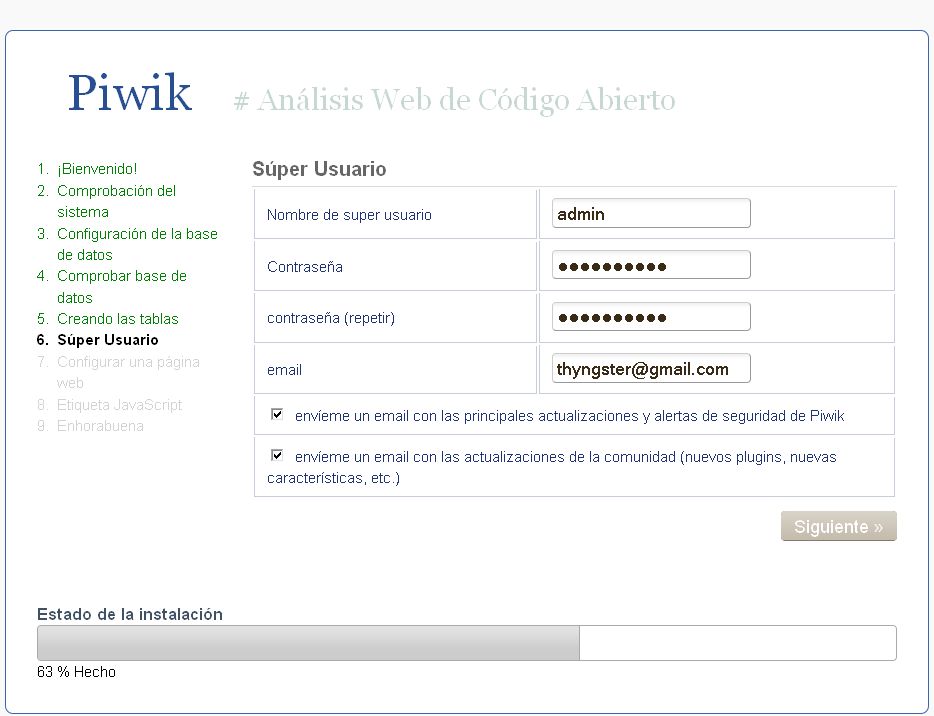Click the 'Súper Usuario' form heading
This screenshot has height=716, width=934.
319,169
